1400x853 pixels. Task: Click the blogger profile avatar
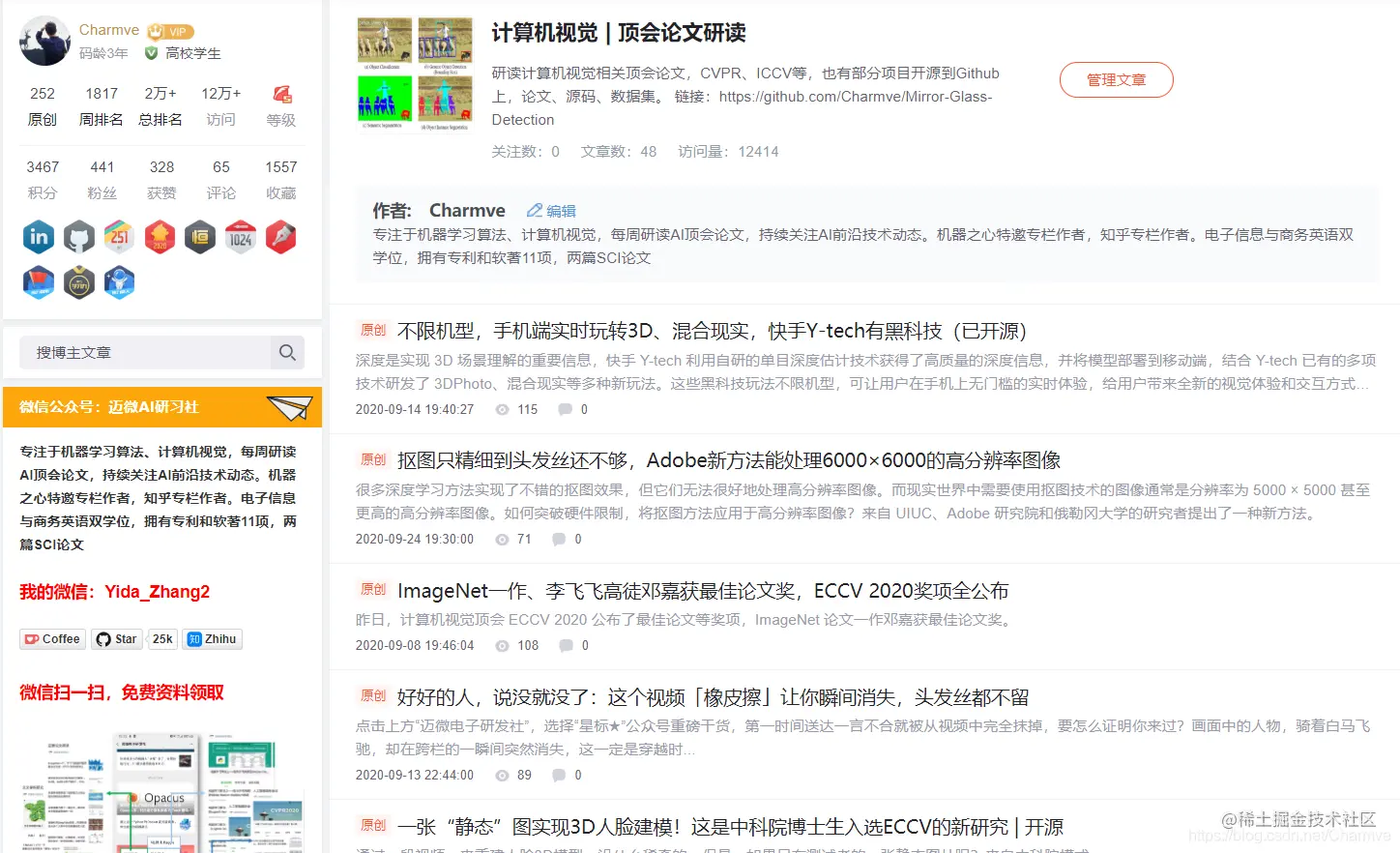pos(44,41)
